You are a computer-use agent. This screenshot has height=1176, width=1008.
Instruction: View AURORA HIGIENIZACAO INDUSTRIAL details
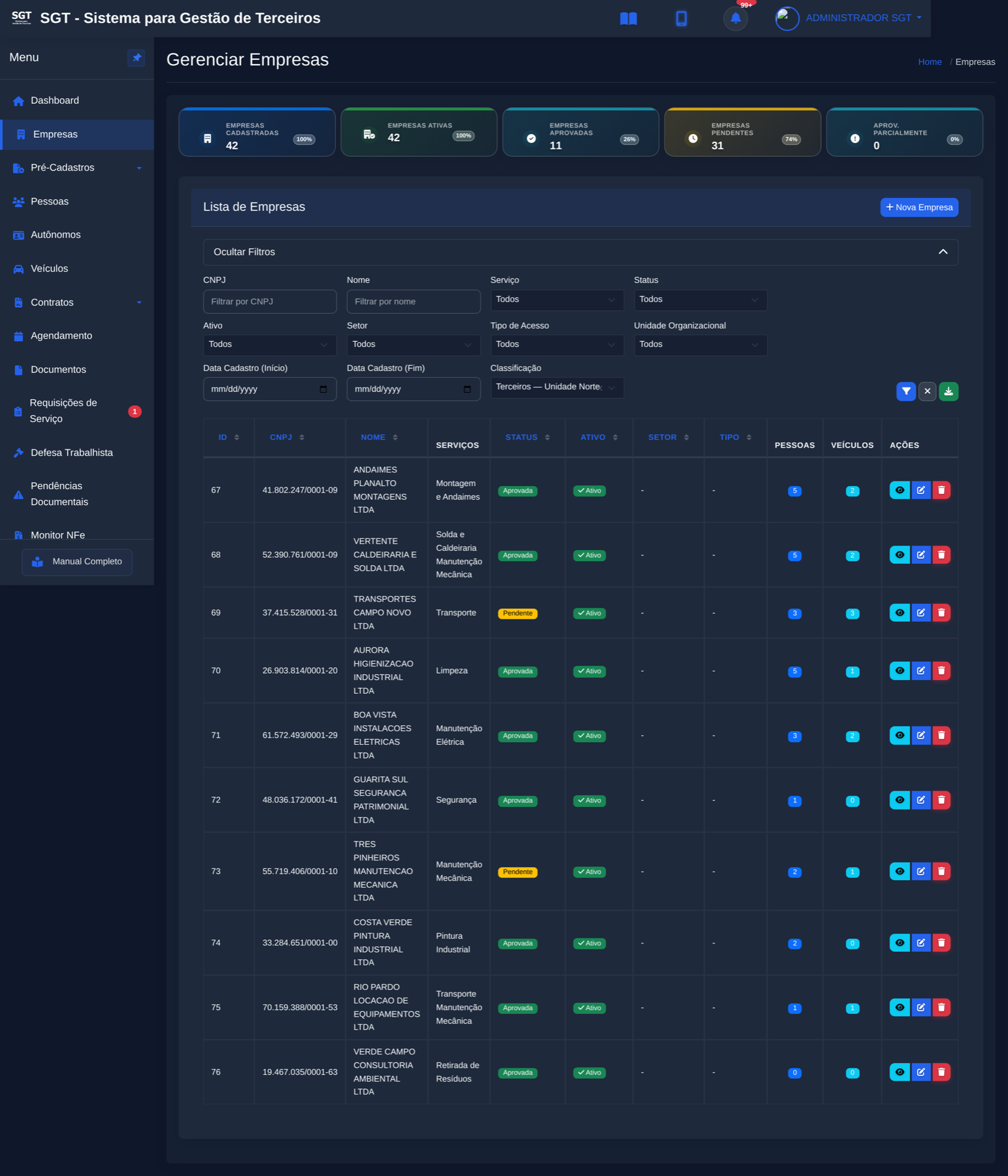coord(900,671)
